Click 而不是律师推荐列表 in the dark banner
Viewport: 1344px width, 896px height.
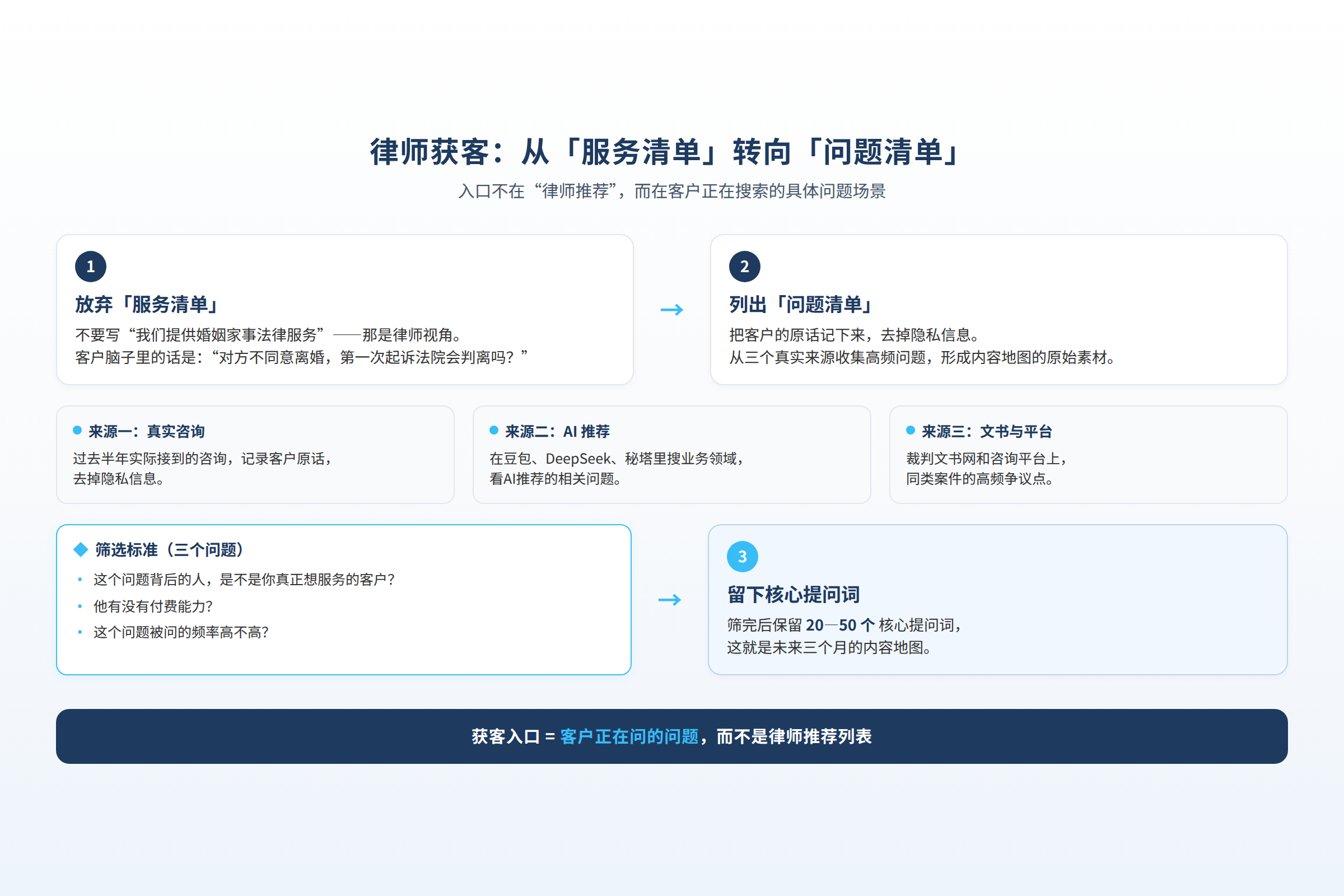[794, 736]
